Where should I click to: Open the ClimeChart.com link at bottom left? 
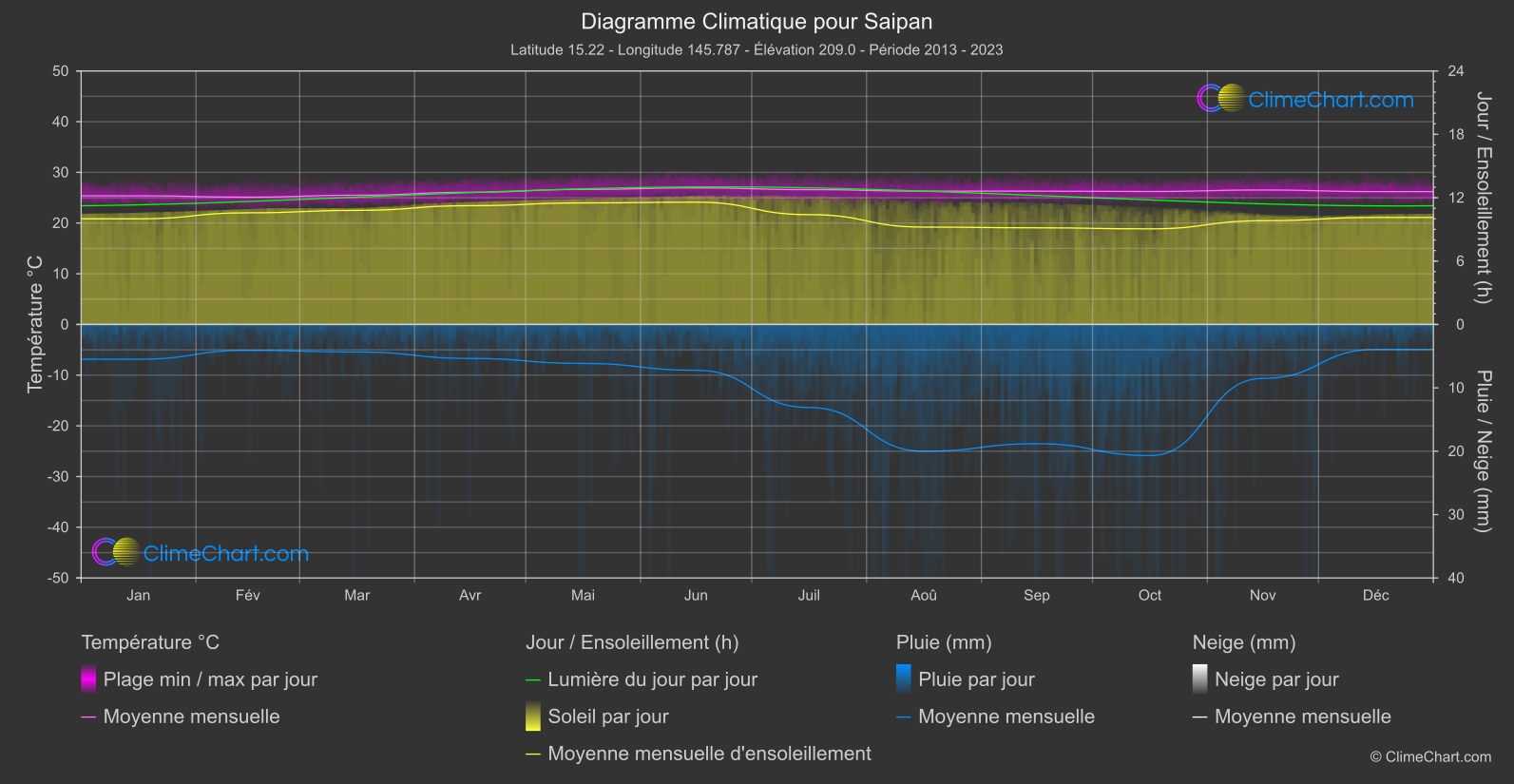226,553
